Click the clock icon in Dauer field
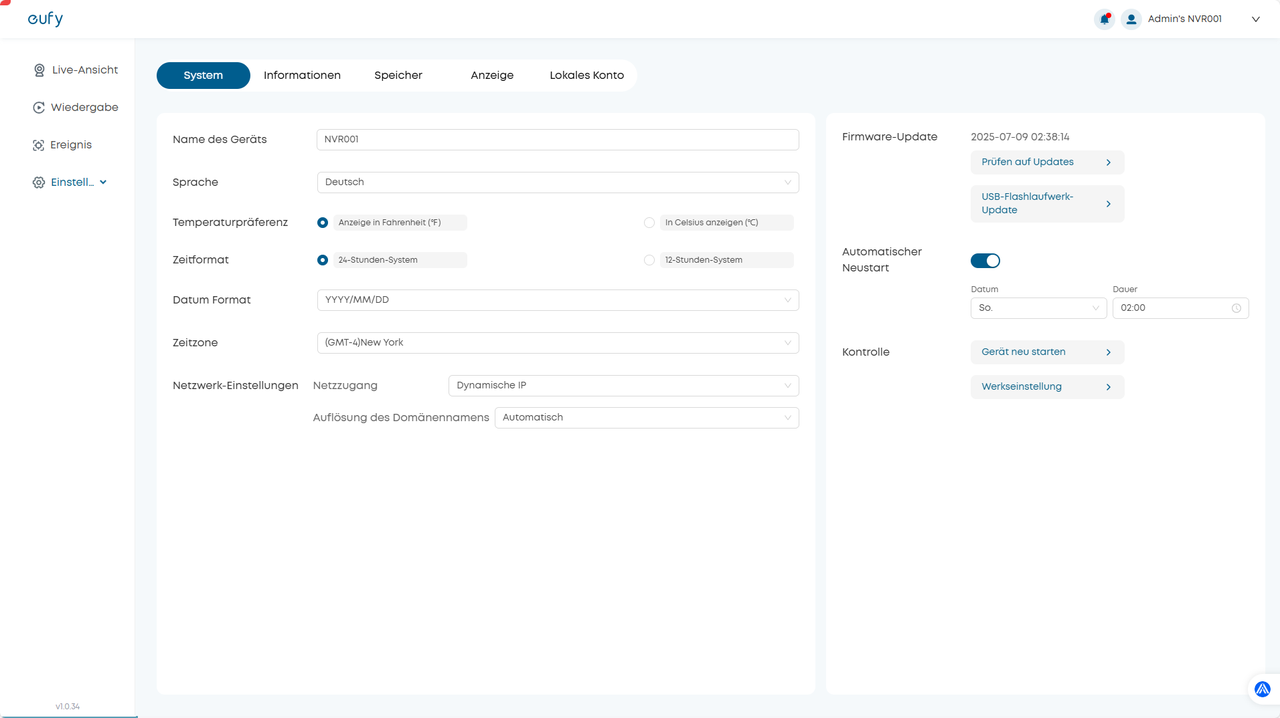The width and height of the screenshot is (1280, 718). click(x=1236, y=308)
